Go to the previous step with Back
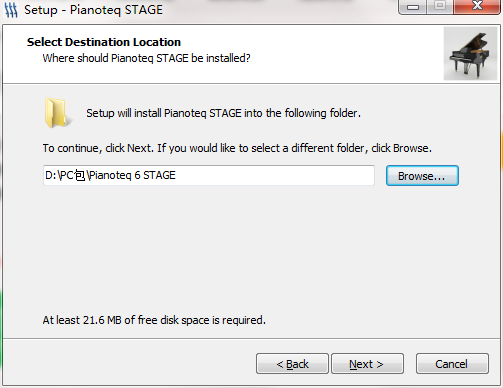Screen dimensions: 503x388 click(292, 364)
